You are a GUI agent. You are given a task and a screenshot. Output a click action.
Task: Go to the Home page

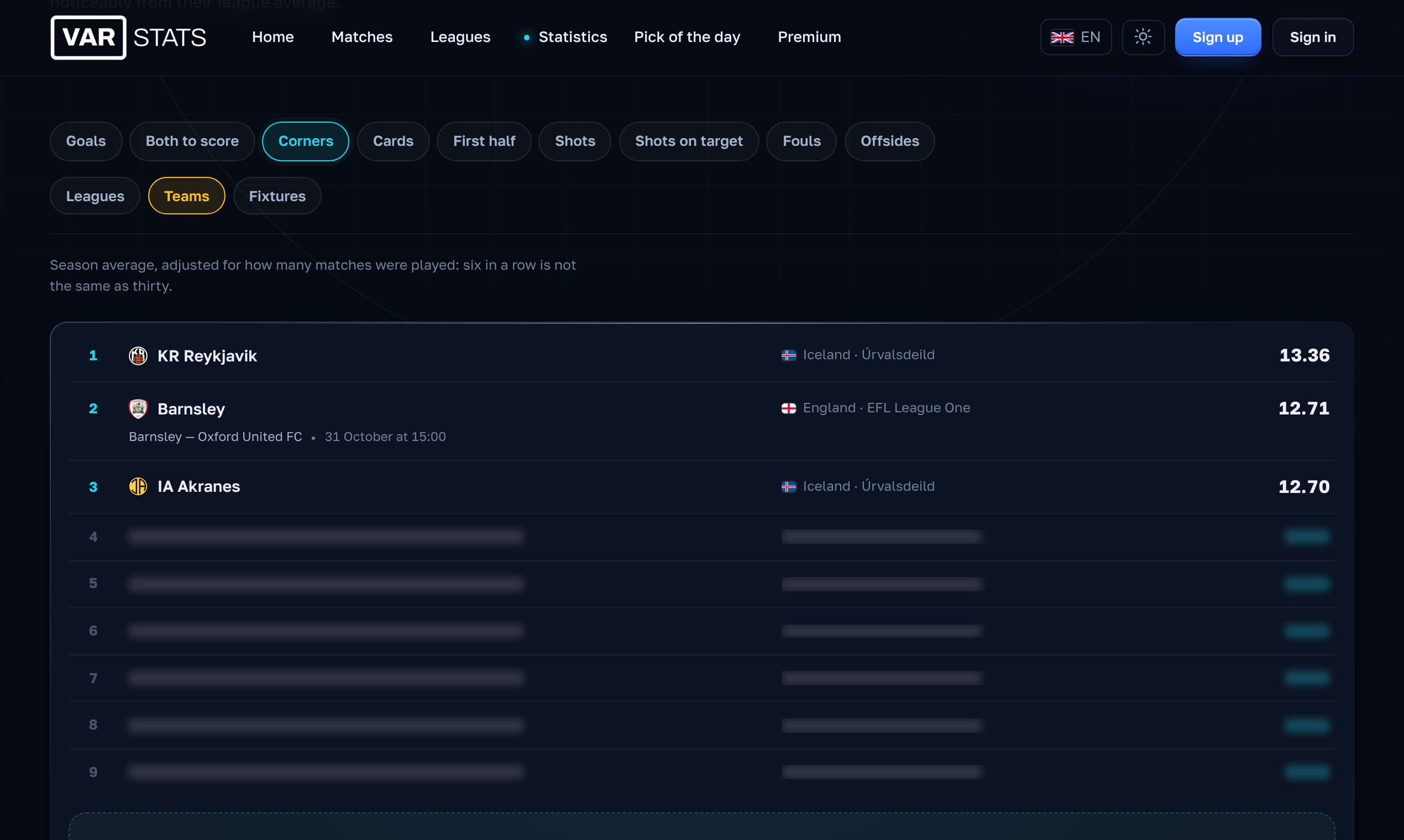tap(273, 37)
